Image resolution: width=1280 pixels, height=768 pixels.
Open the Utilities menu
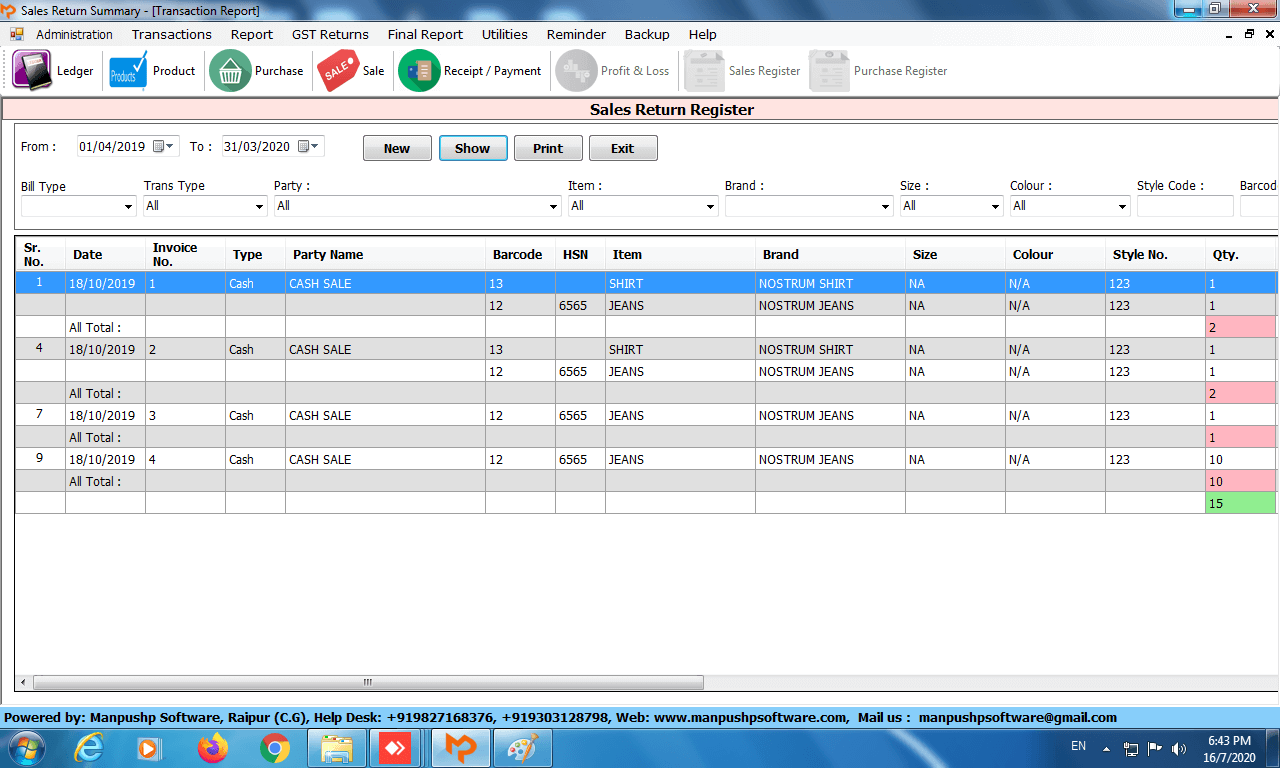[505, 34]
